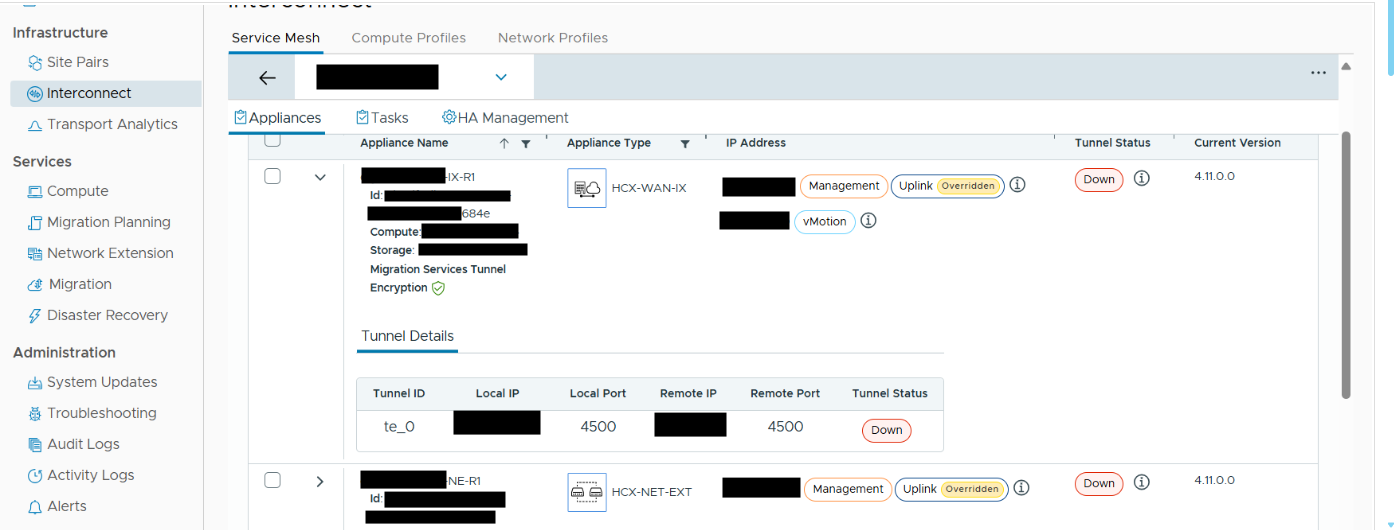1400x532 pixels.
Task: Open the service mesh name dropdown
Action: pyautogui.click(x=501, y=77)
